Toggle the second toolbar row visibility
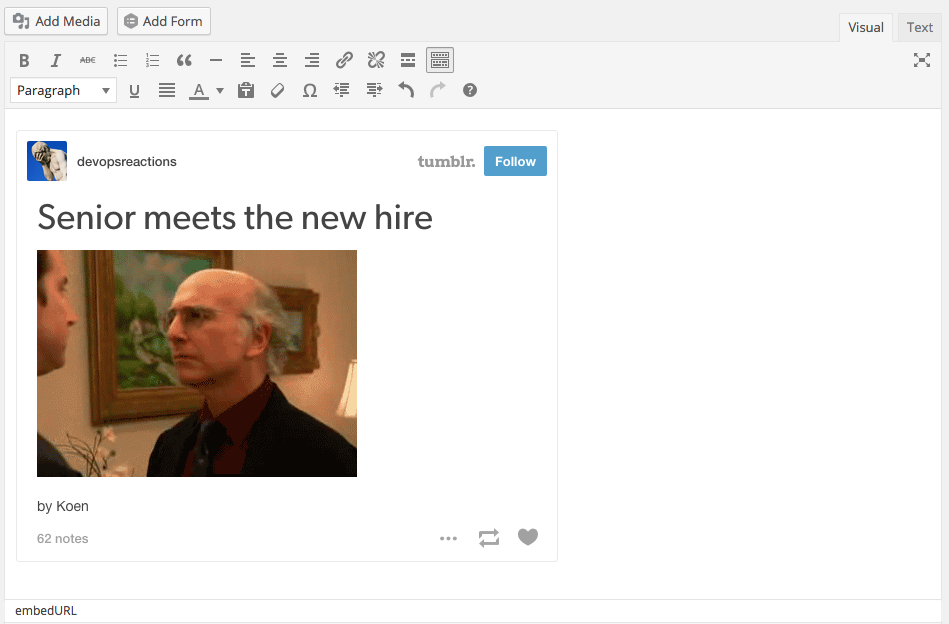 (440, 61)
